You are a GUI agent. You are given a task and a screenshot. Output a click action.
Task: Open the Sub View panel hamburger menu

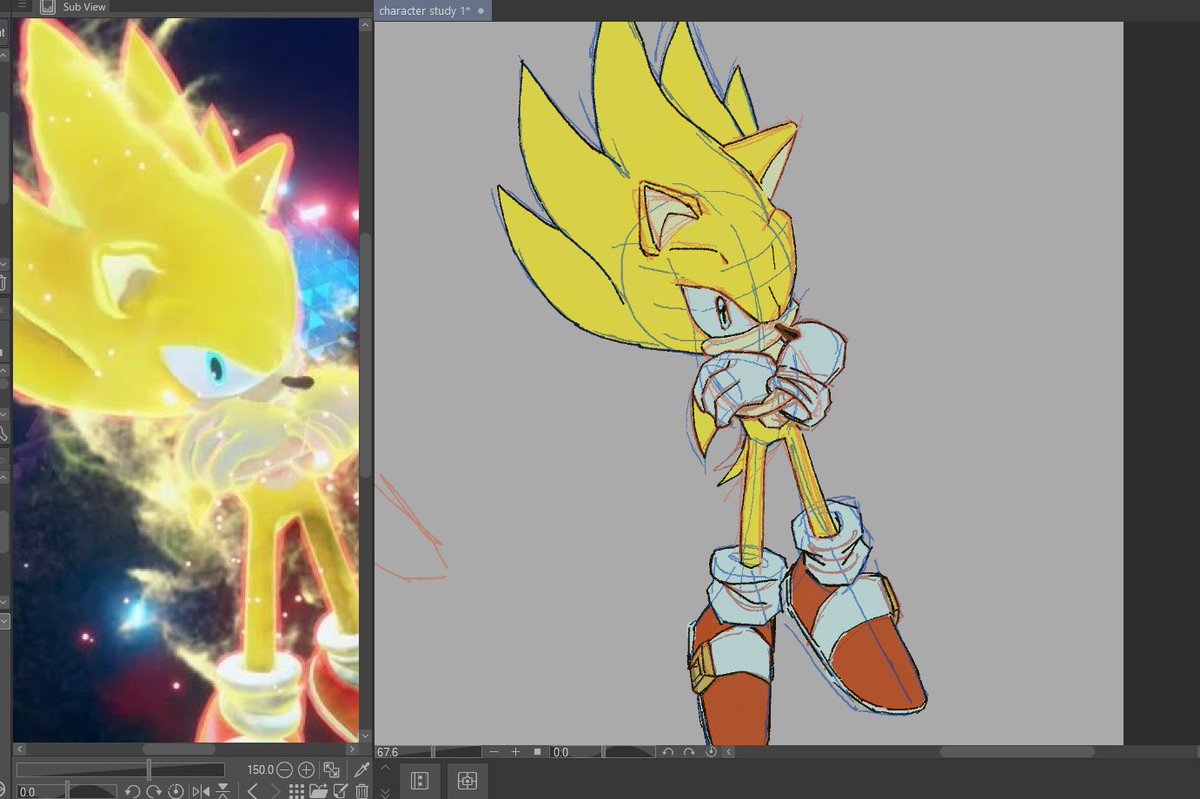point(23,6)
